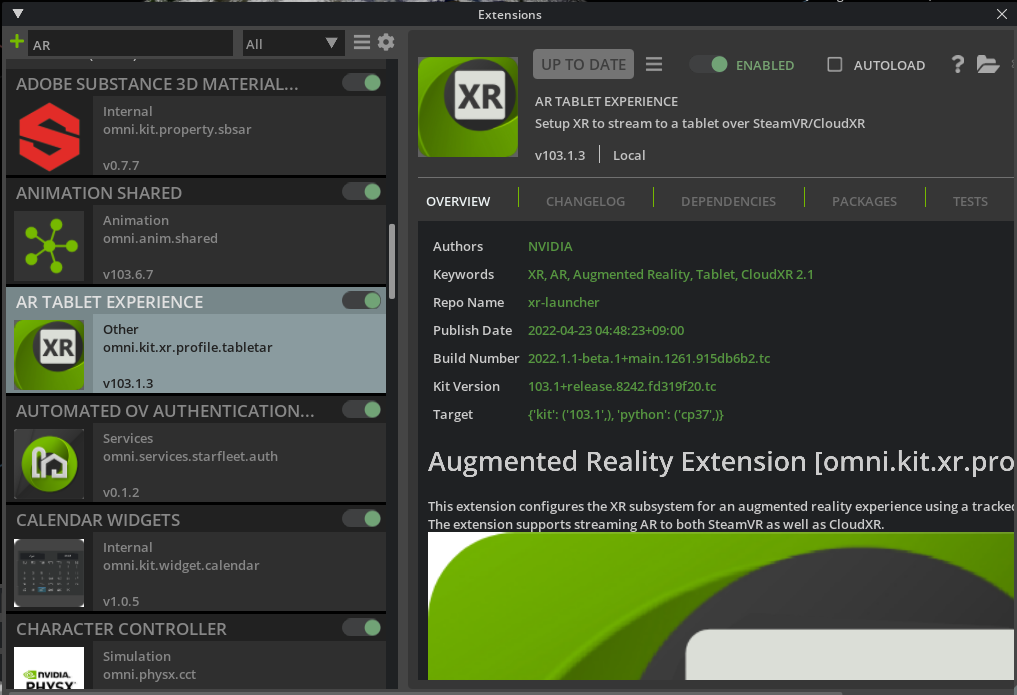Click the NVIDIA authors link
Image resolution: width=1017 pixels, height=695 pixels.
(x=550, y=246)
